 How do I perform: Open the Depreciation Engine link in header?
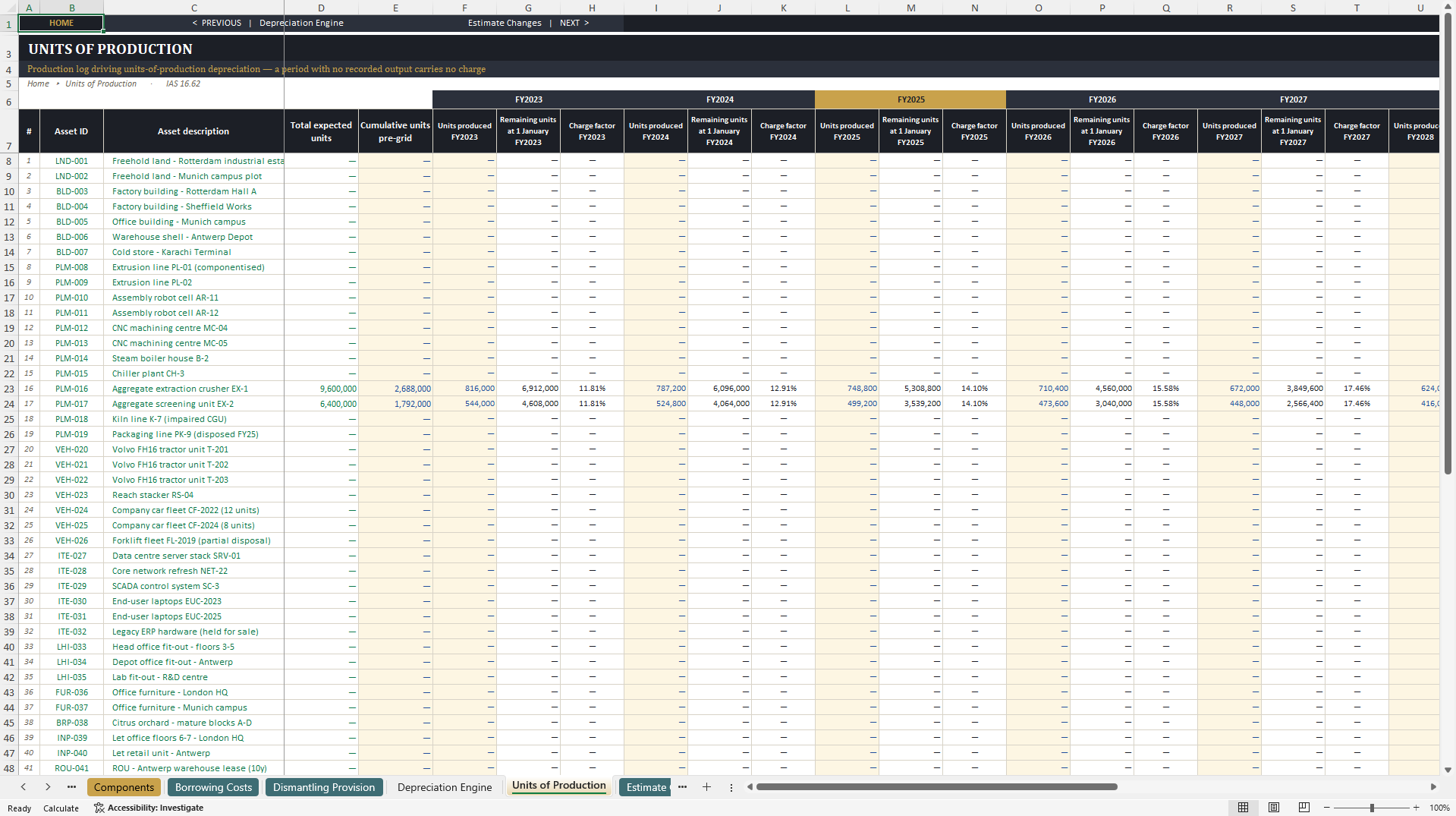point(301,23)
